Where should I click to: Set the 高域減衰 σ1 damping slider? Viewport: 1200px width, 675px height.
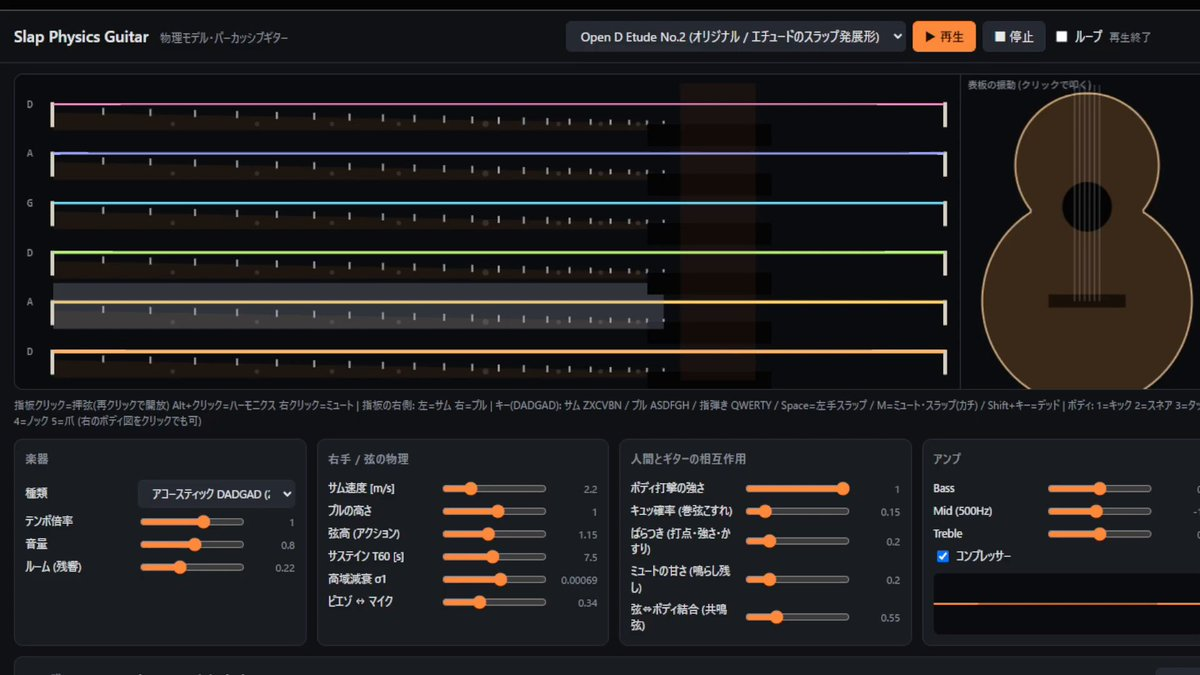coord(495,579)
